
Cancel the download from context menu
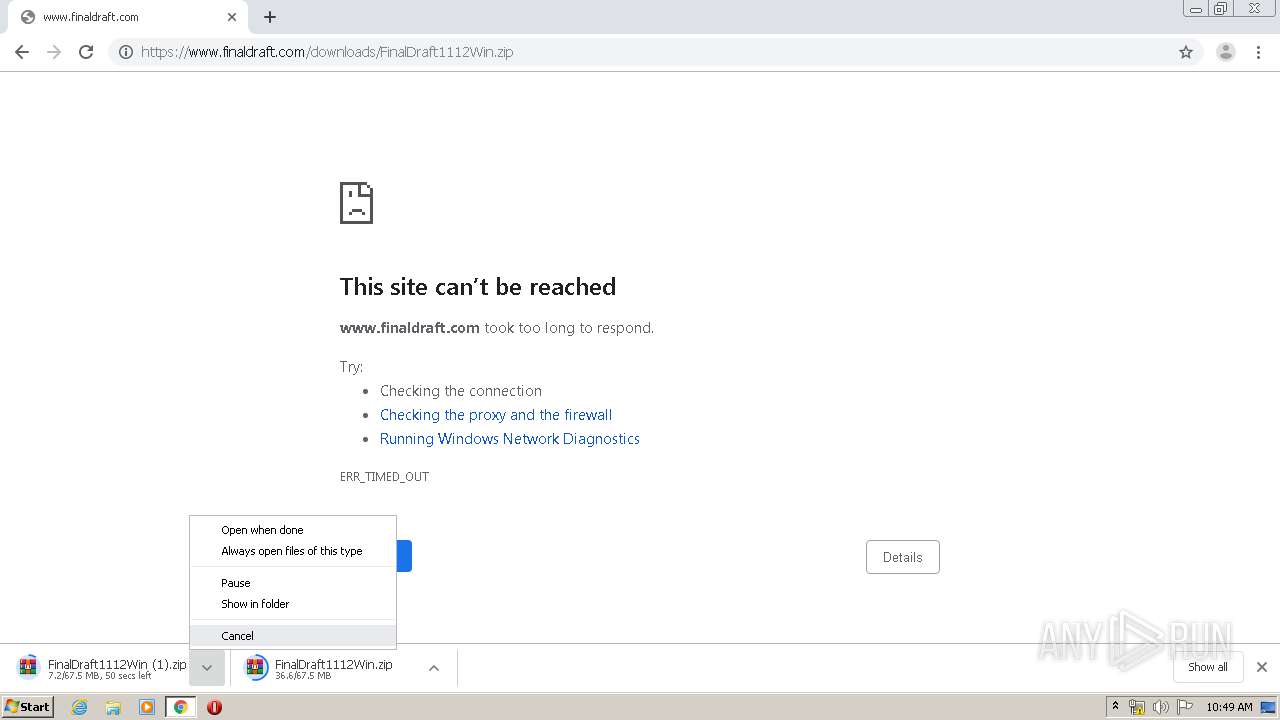pos(293,636)
